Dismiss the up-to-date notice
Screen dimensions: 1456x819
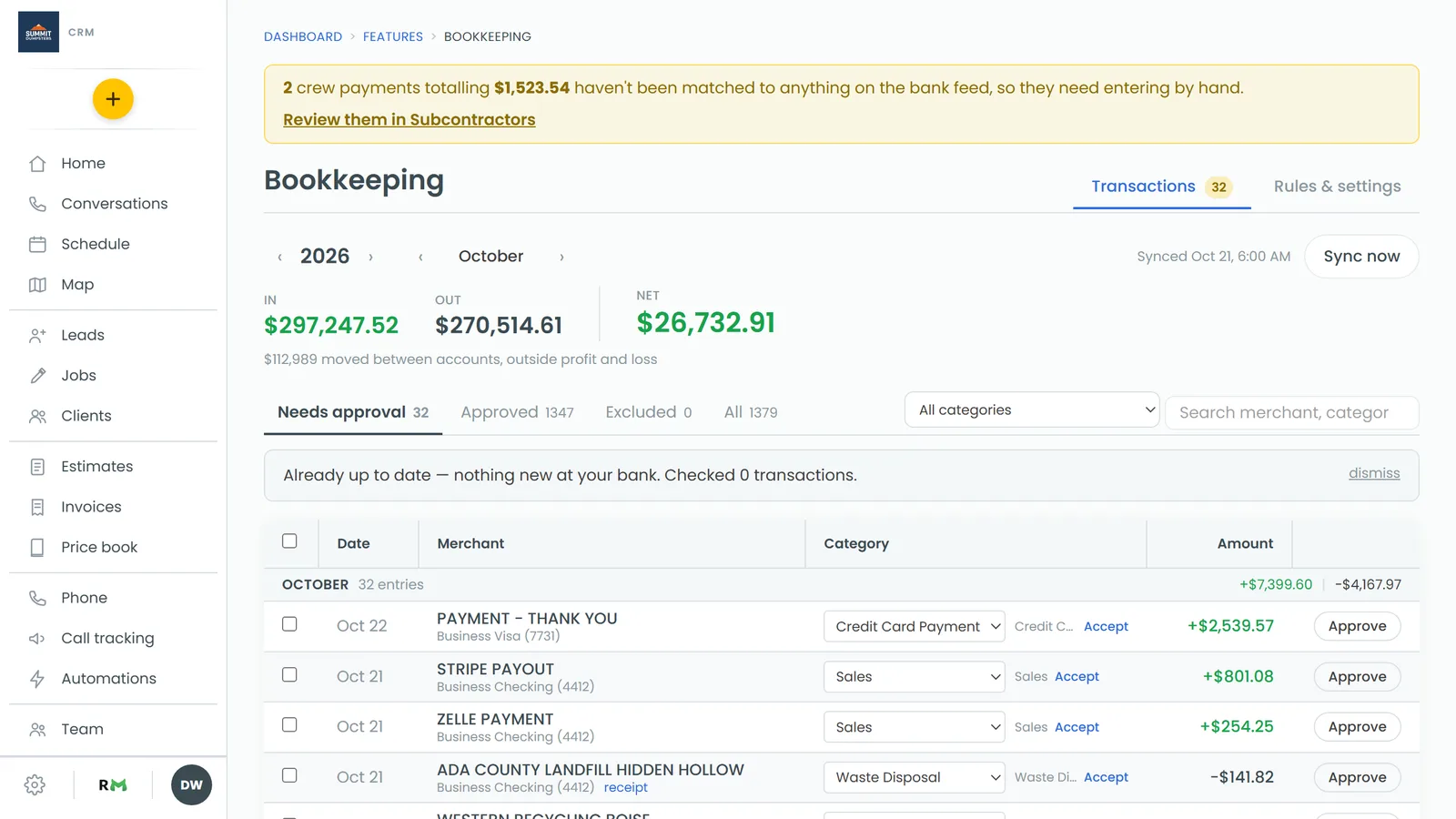[1374, 473]
